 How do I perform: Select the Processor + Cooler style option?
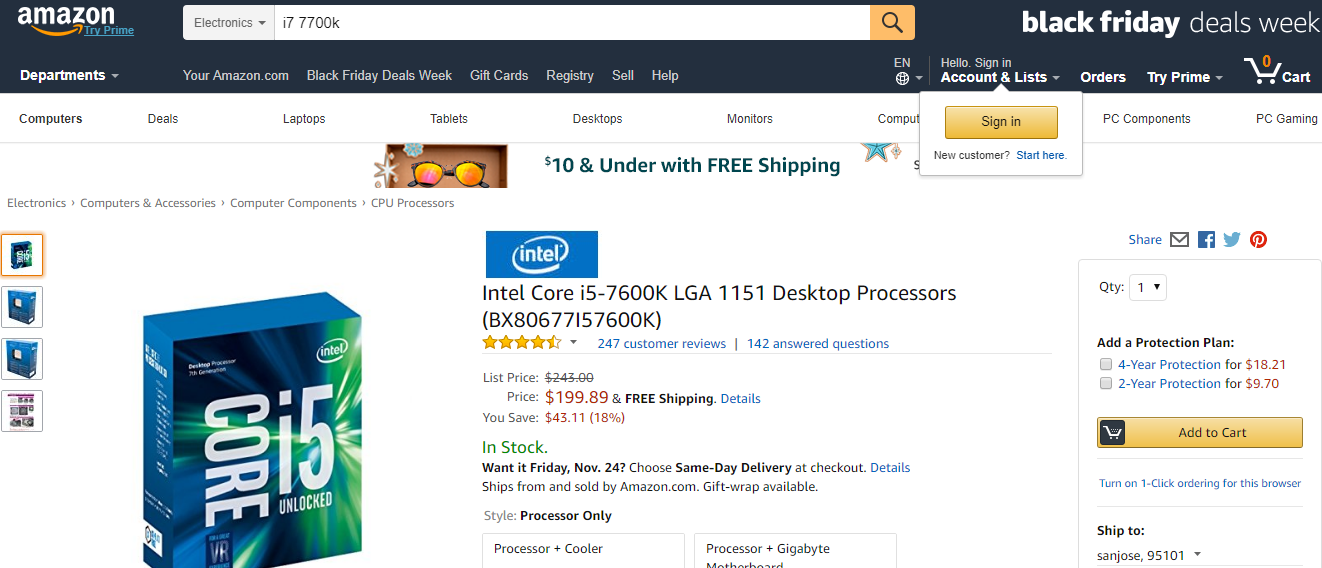coord(583,551)
